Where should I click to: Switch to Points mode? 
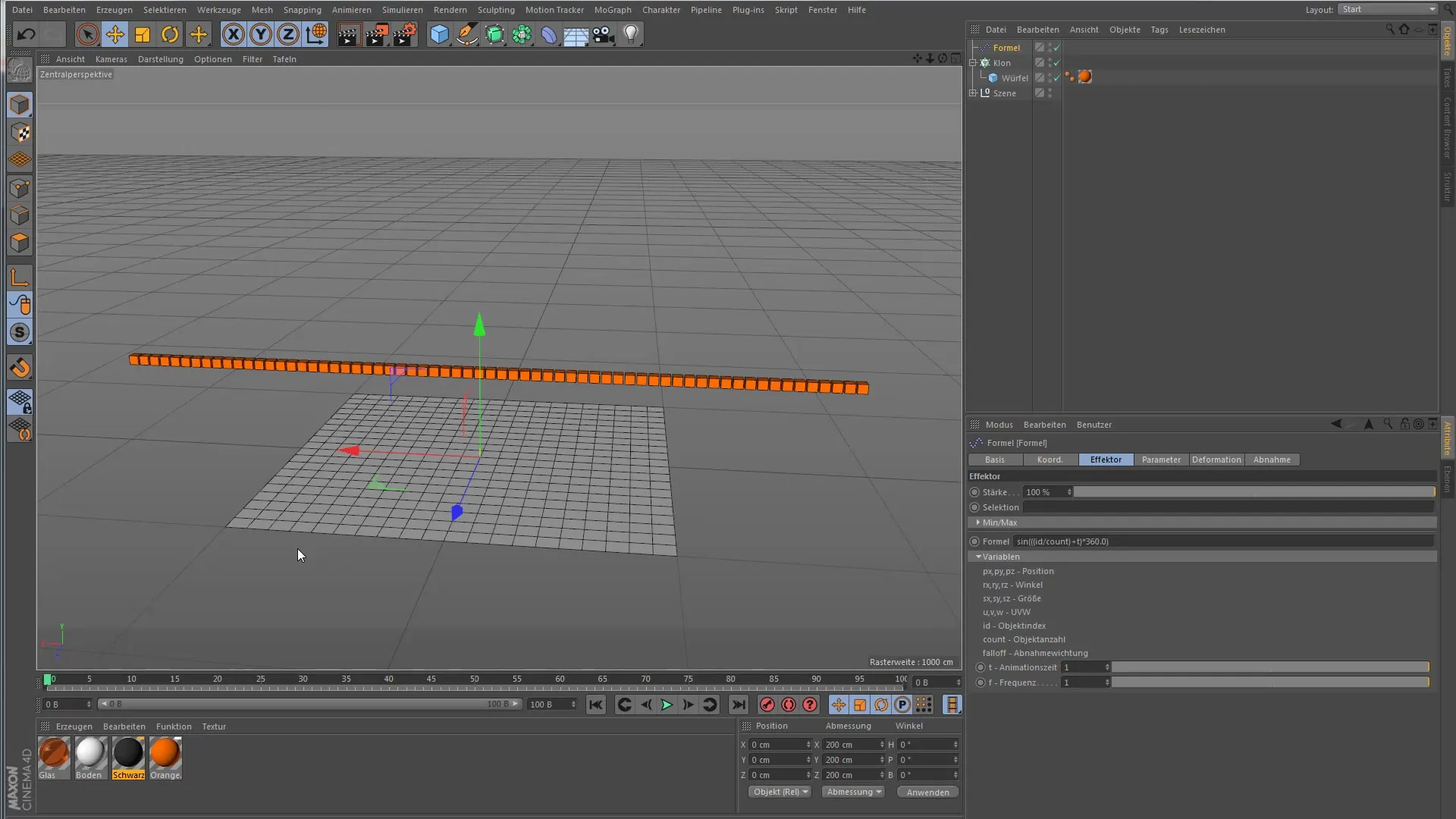point(20,188)
